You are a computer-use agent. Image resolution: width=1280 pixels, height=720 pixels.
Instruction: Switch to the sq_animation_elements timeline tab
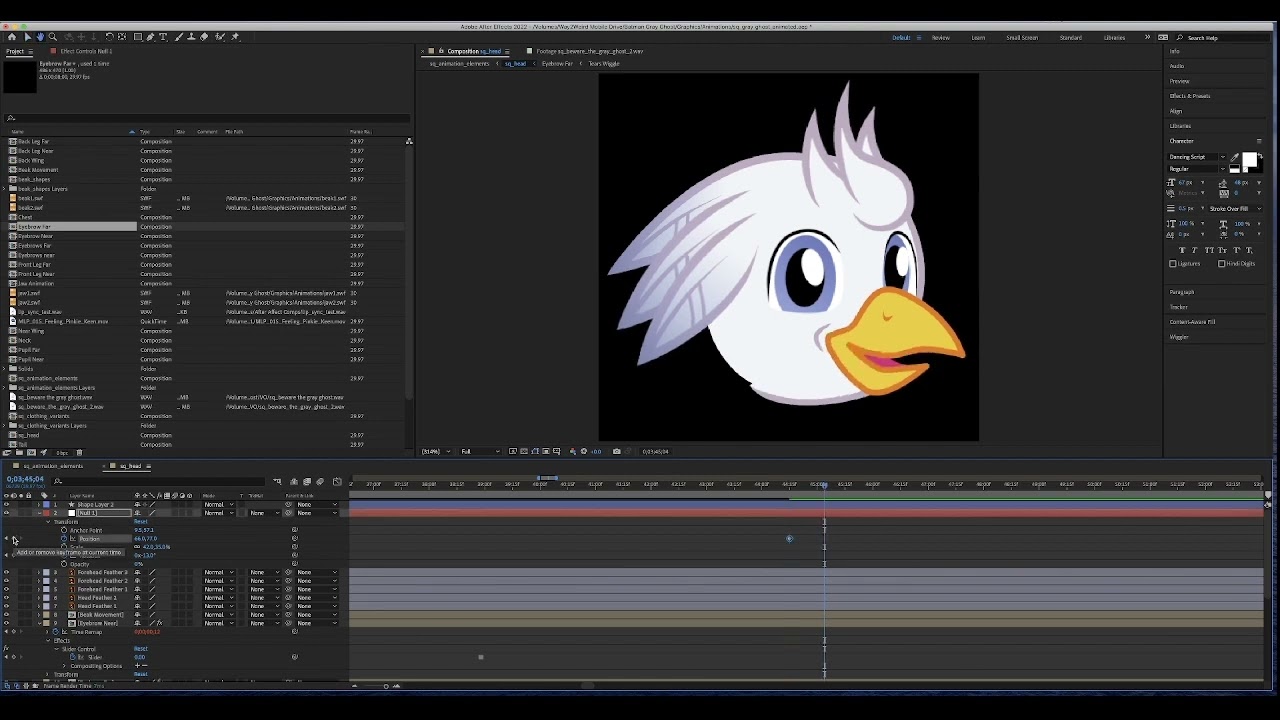53,466
